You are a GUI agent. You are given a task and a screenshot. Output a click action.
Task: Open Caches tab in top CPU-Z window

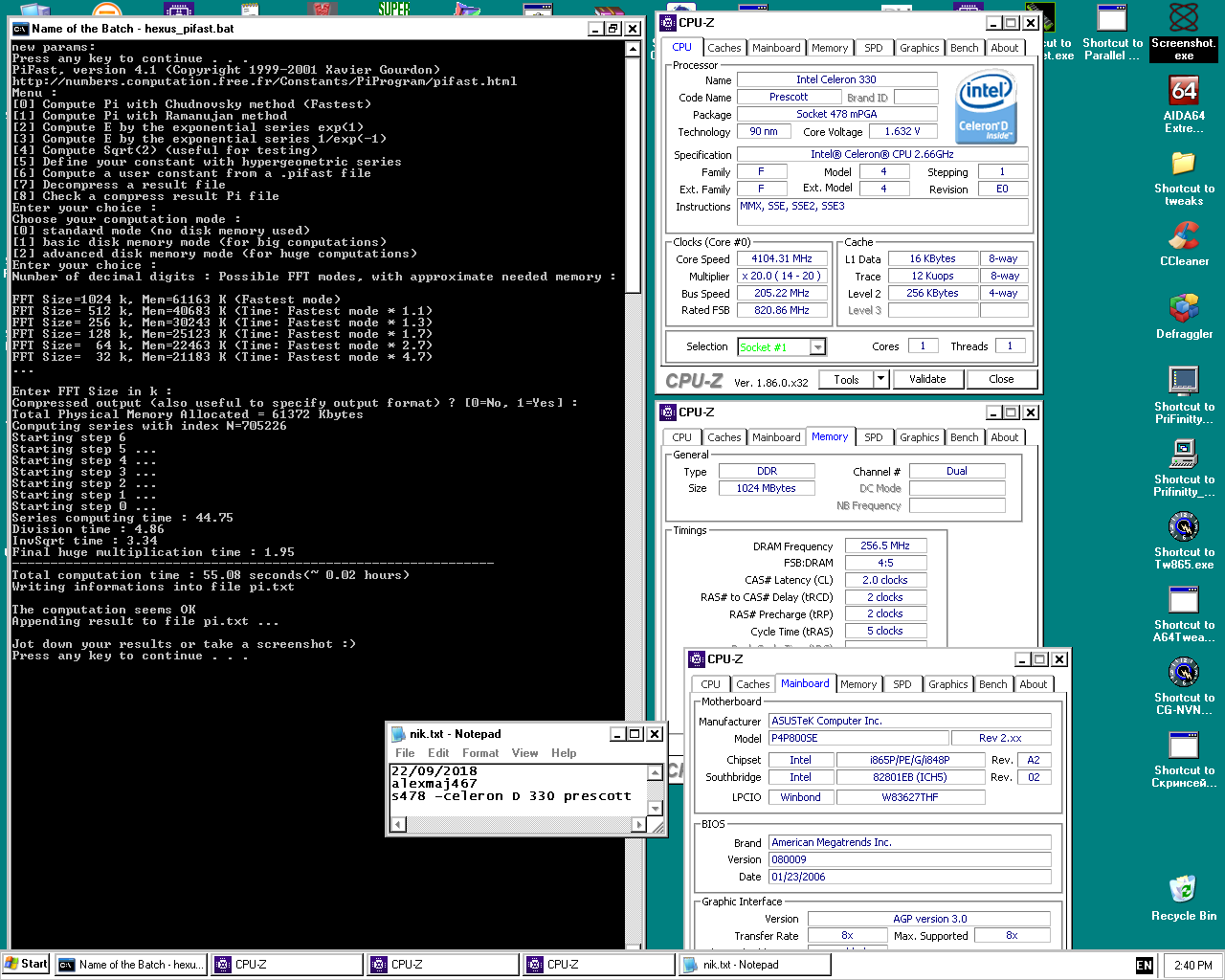[x=724, y=48]
